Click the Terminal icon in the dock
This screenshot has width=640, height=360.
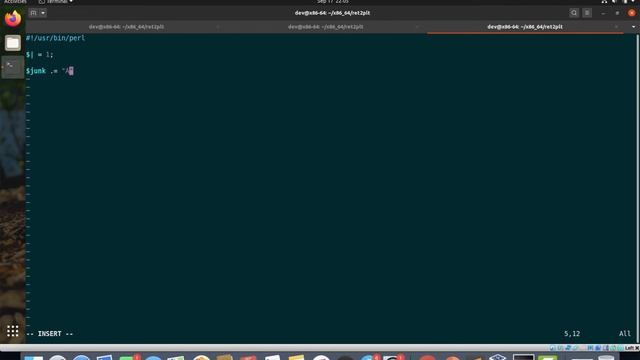pos(13,67)
